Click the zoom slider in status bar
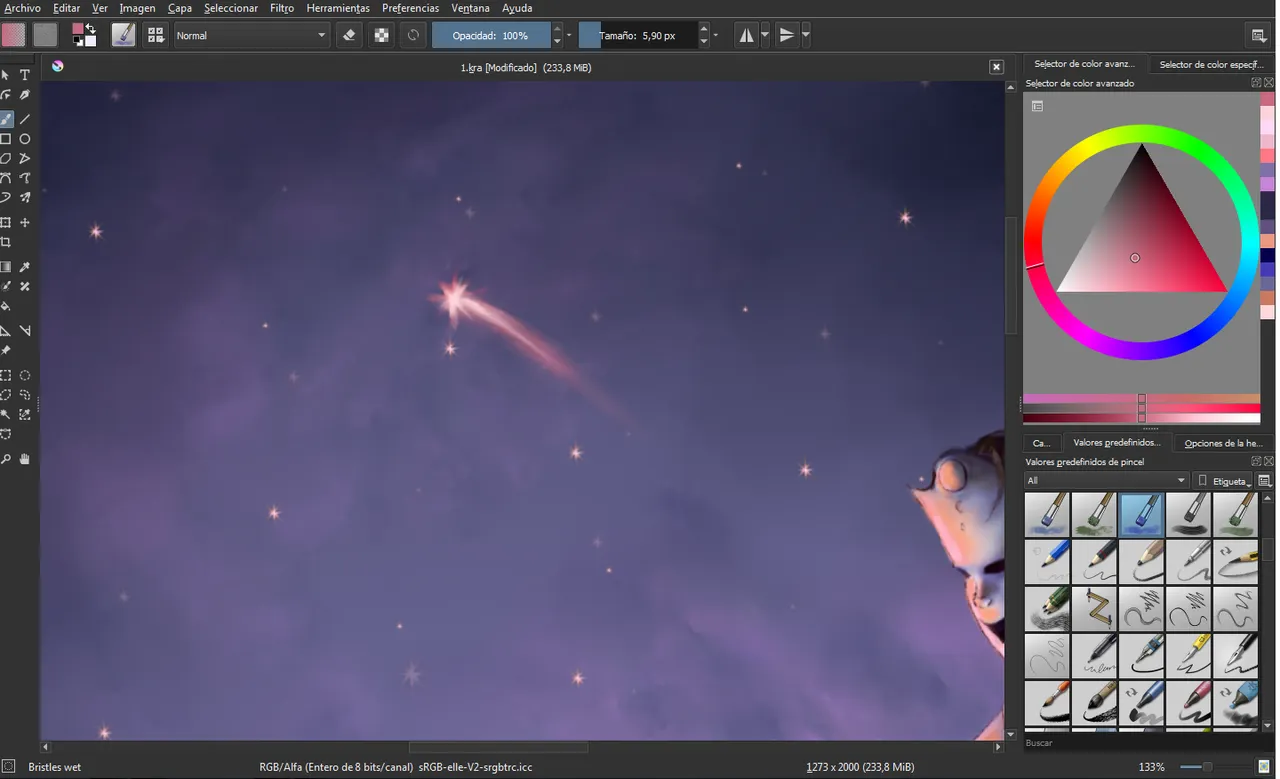Screen dimensions: 1280x779 click(1206, 767)
